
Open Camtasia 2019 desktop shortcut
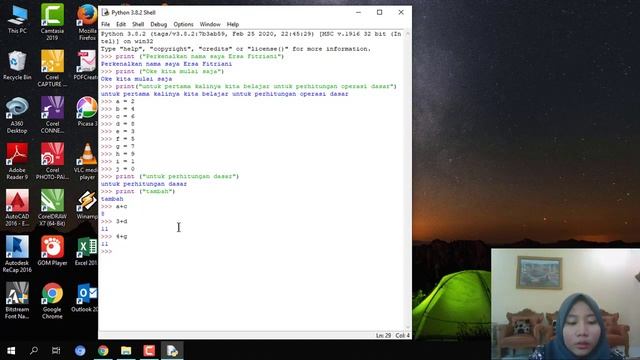click(52, 21)
